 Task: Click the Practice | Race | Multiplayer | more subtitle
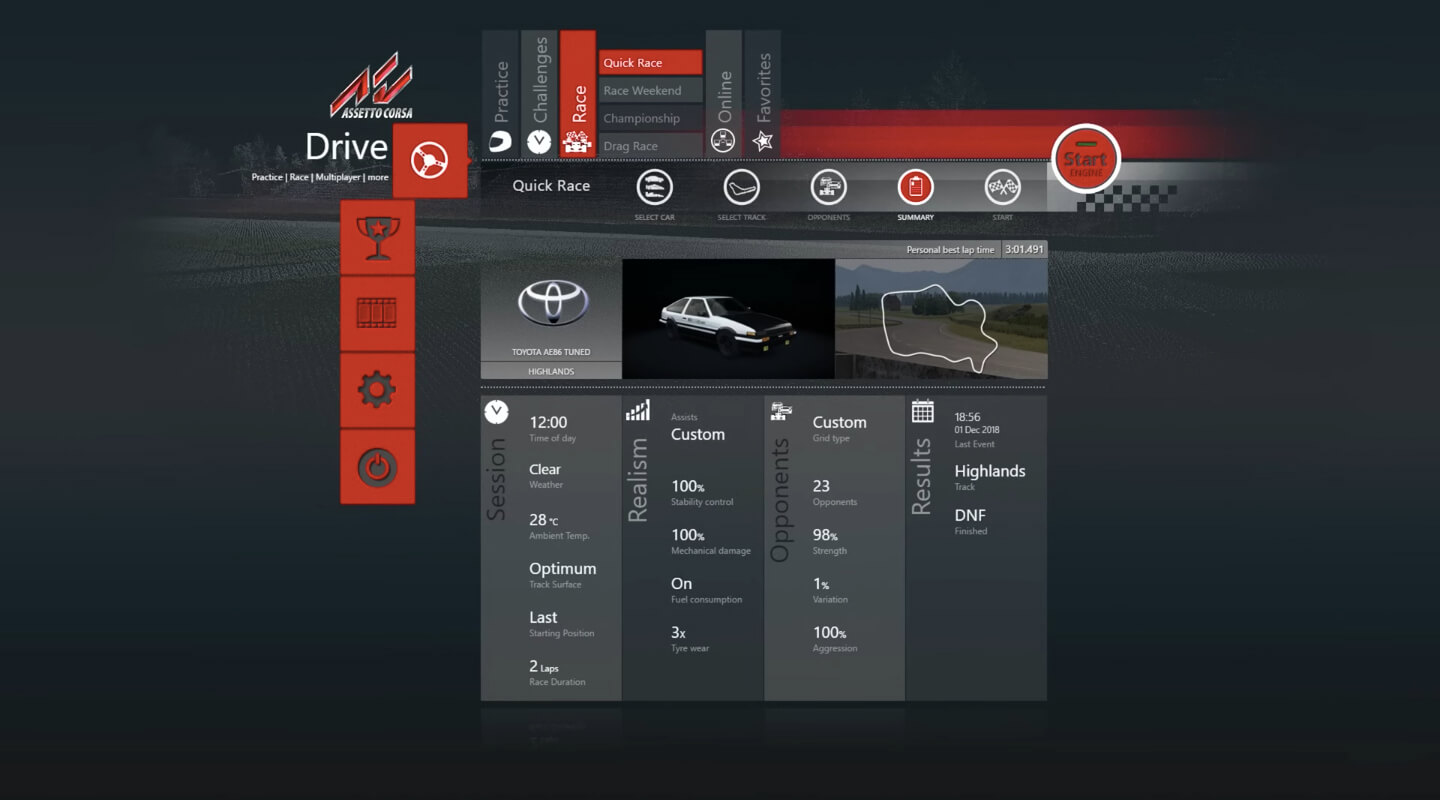click(x=320, y=177)
